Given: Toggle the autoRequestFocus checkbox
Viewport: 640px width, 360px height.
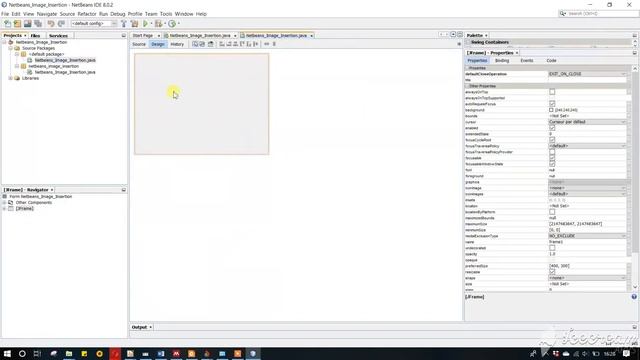Looking at the screenshot, I should pyautogui.click(x=552, y=104).
